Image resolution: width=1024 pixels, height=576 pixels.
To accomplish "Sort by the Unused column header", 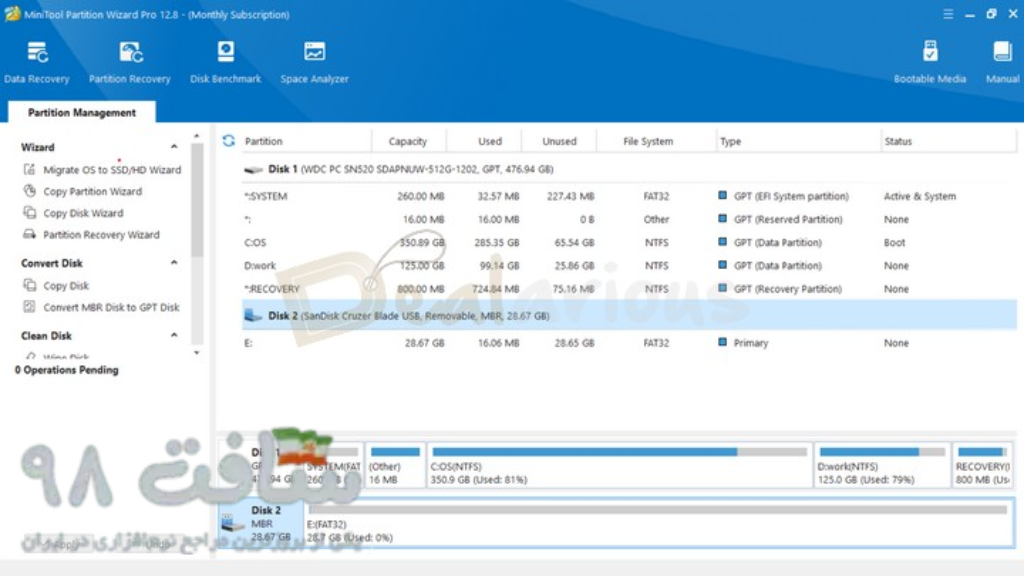I will coord(560,141).
